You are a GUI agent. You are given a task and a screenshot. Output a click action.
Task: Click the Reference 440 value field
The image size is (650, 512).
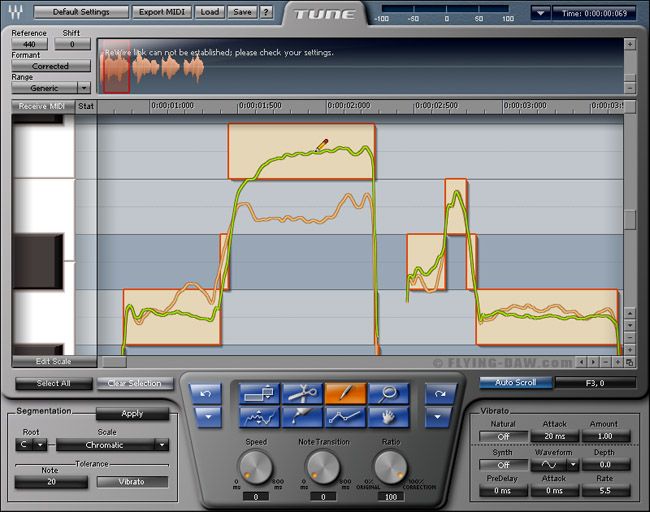29,44
